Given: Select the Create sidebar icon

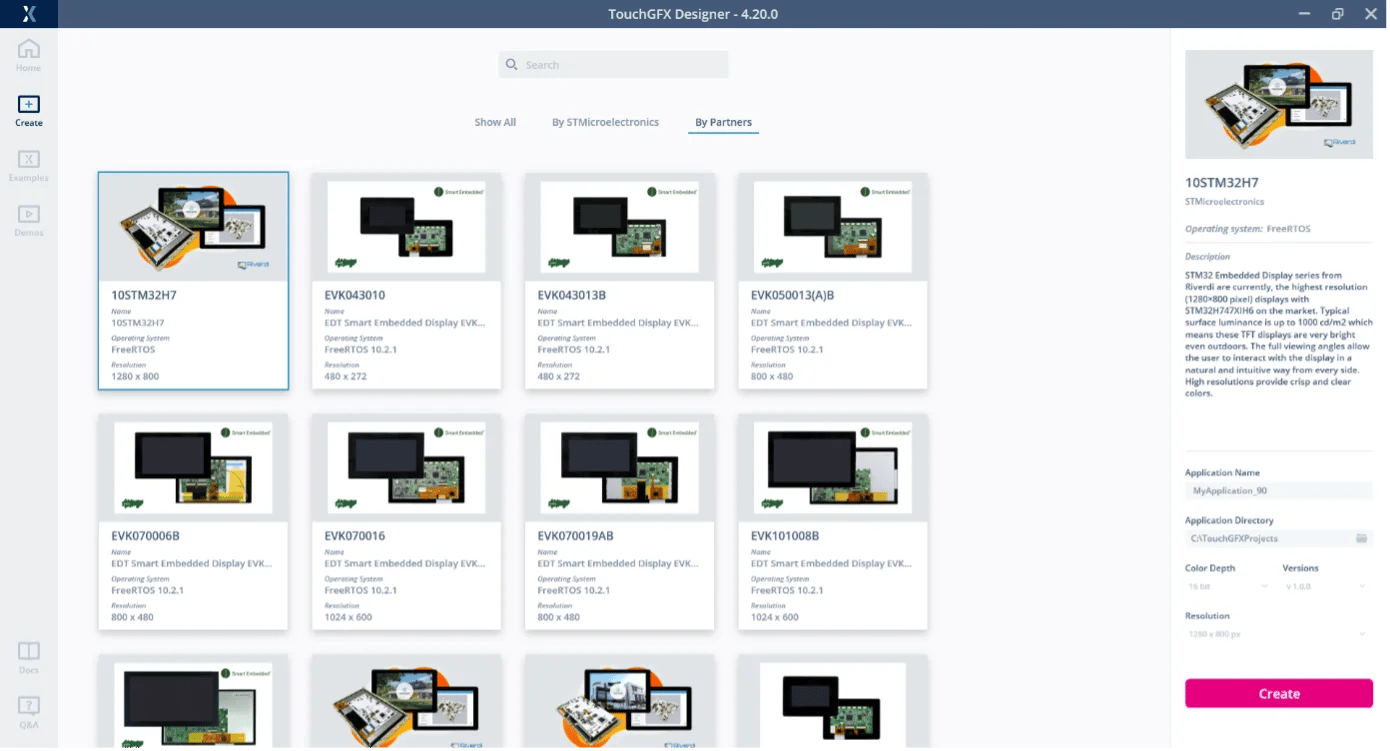Looking at the screenshot, I should click(29, 104).
